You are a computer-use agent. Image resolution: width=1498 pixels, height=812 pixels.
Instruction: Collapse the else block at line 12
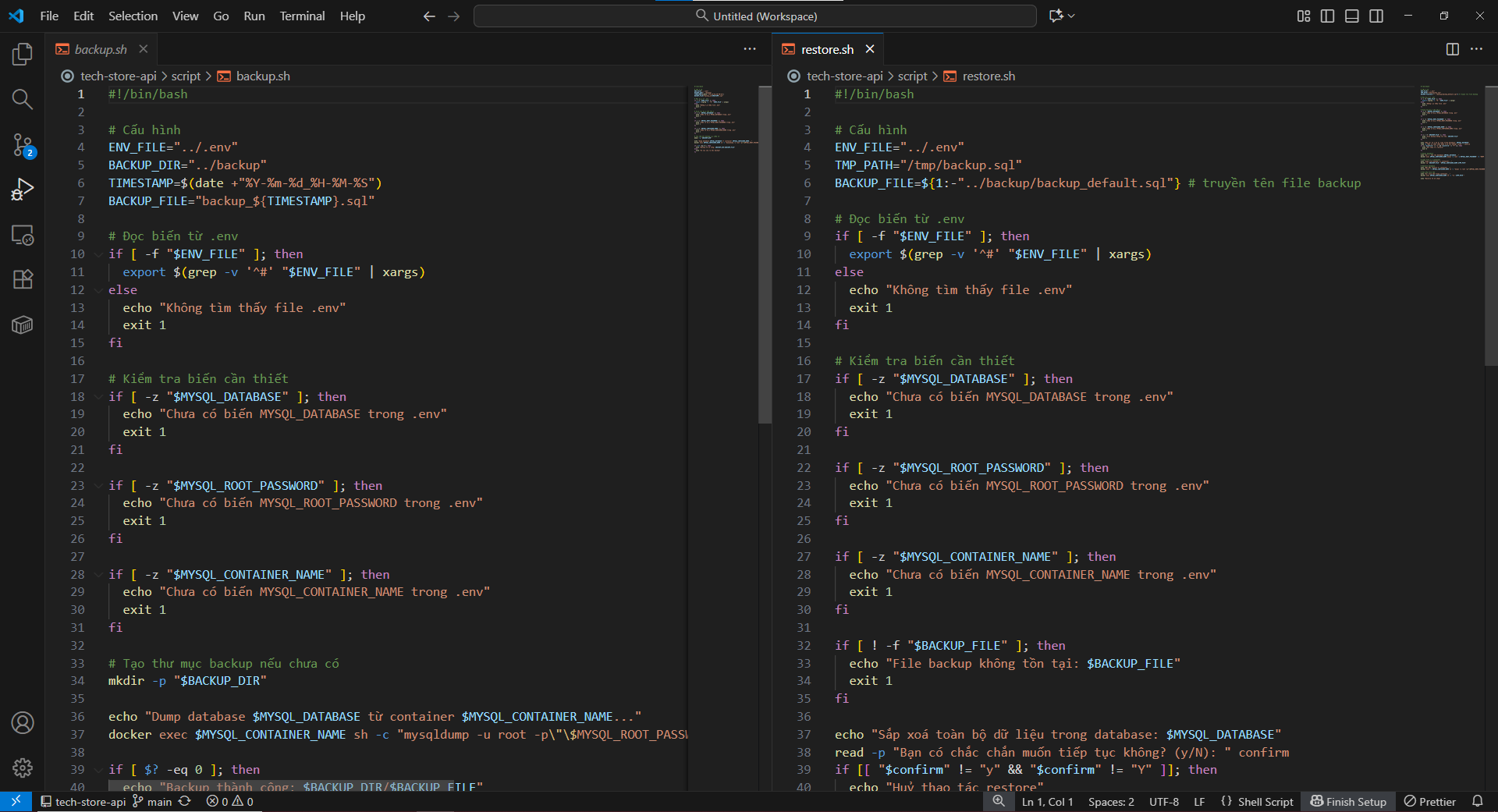pyautogui.click(x=98, y=290)
